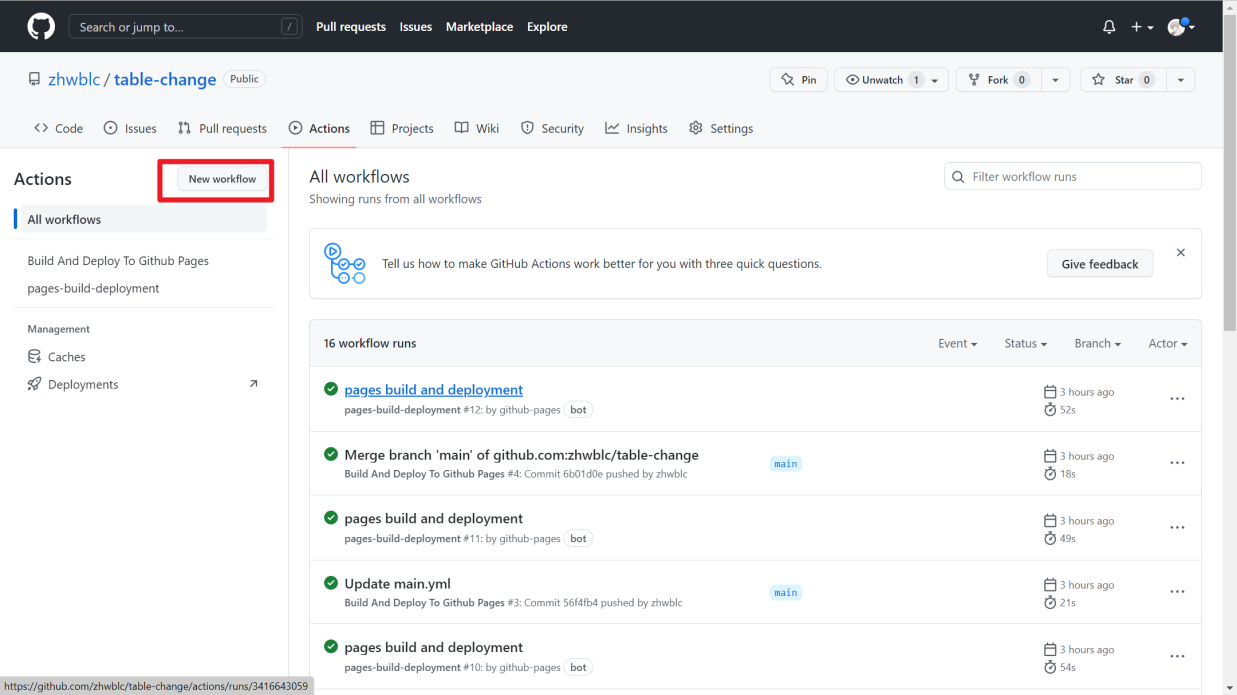Switch to the repository Pull requests tab

click(222, 128)
